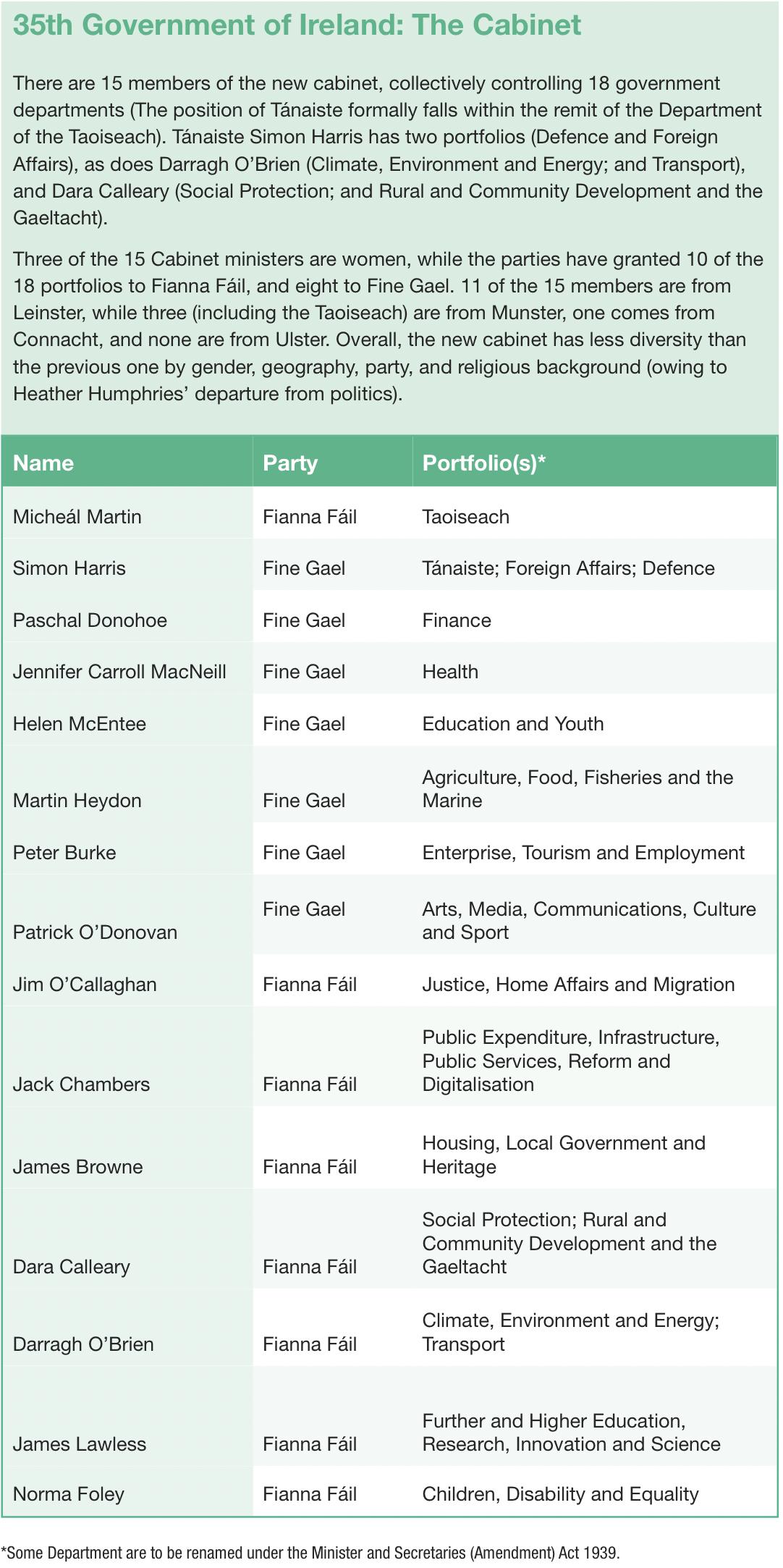Select the Simon Harris name cell

(x=69, y=568)
